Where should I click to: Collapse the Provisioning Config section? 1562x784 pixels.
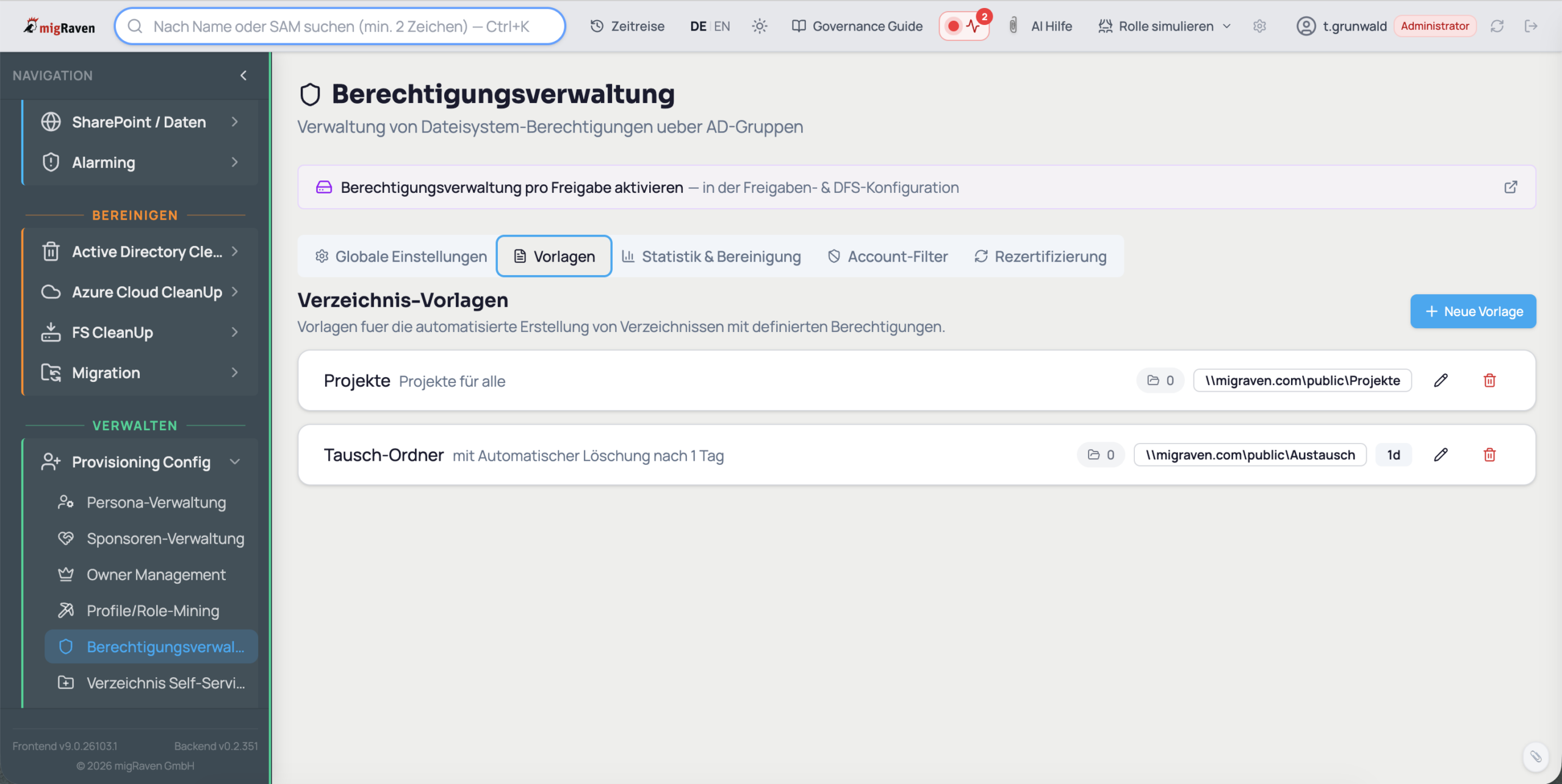coord(235,462)
